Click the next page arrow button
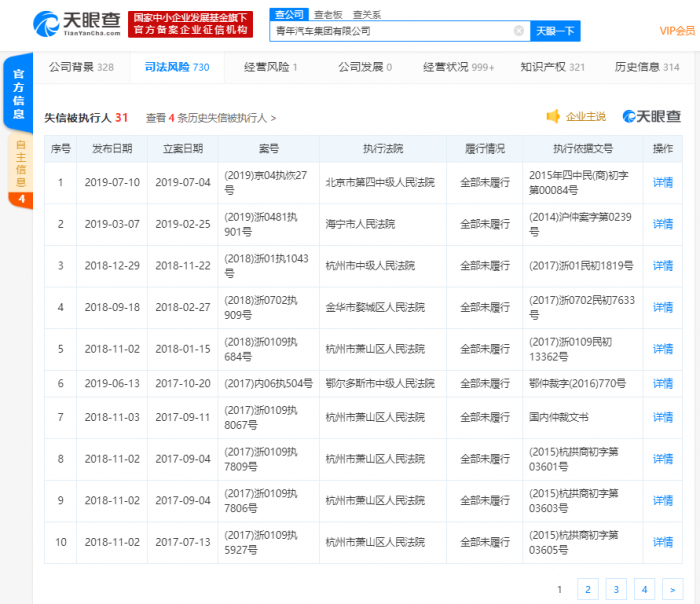 [x=672, y=589]
